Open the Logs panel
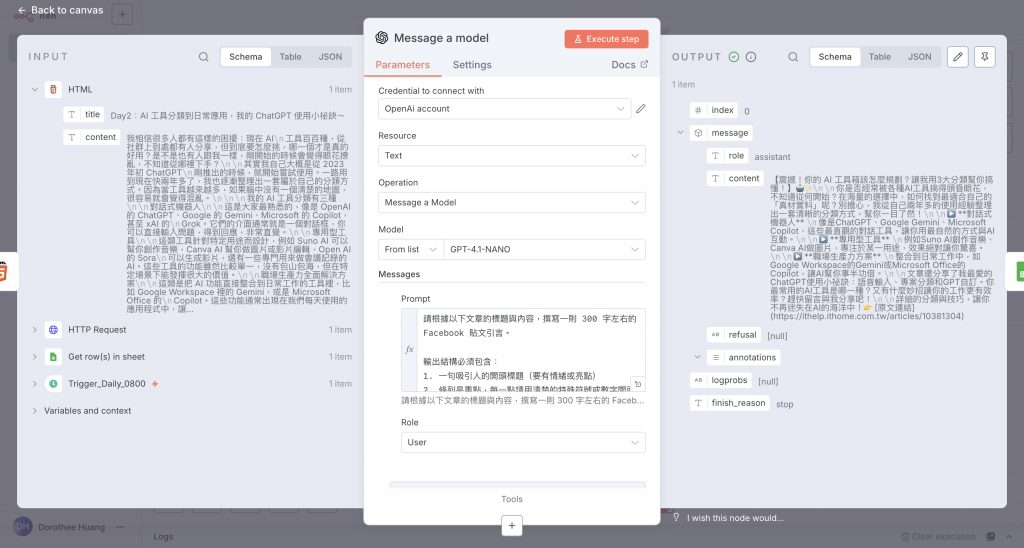Image resolution: width=1024 pixels, height=548 pixels. (163, 537)
